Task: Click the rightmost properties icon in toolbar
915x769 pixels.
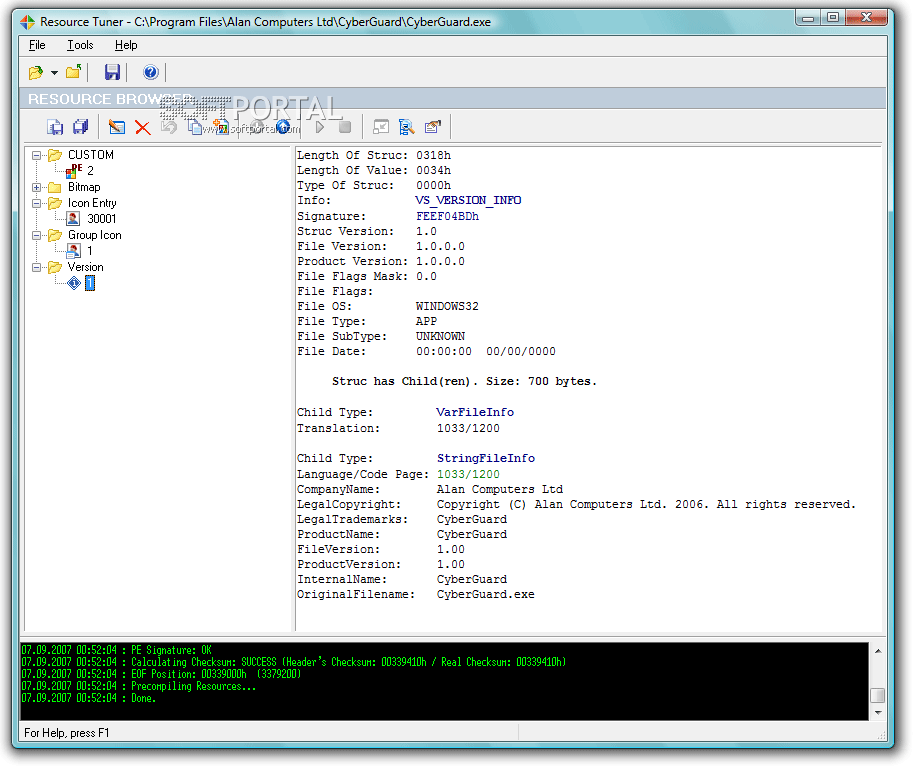Action: point(433,127)
